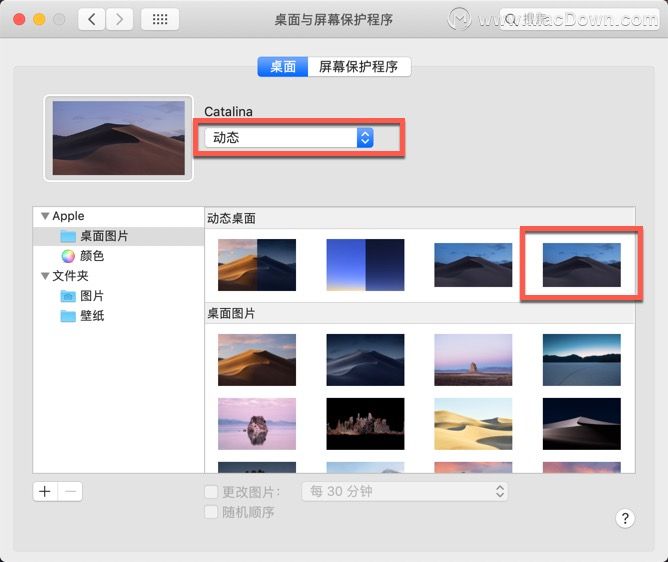Switch to the 屏幕保护程序 tab

pyautogui.click(x=359, y=67)
